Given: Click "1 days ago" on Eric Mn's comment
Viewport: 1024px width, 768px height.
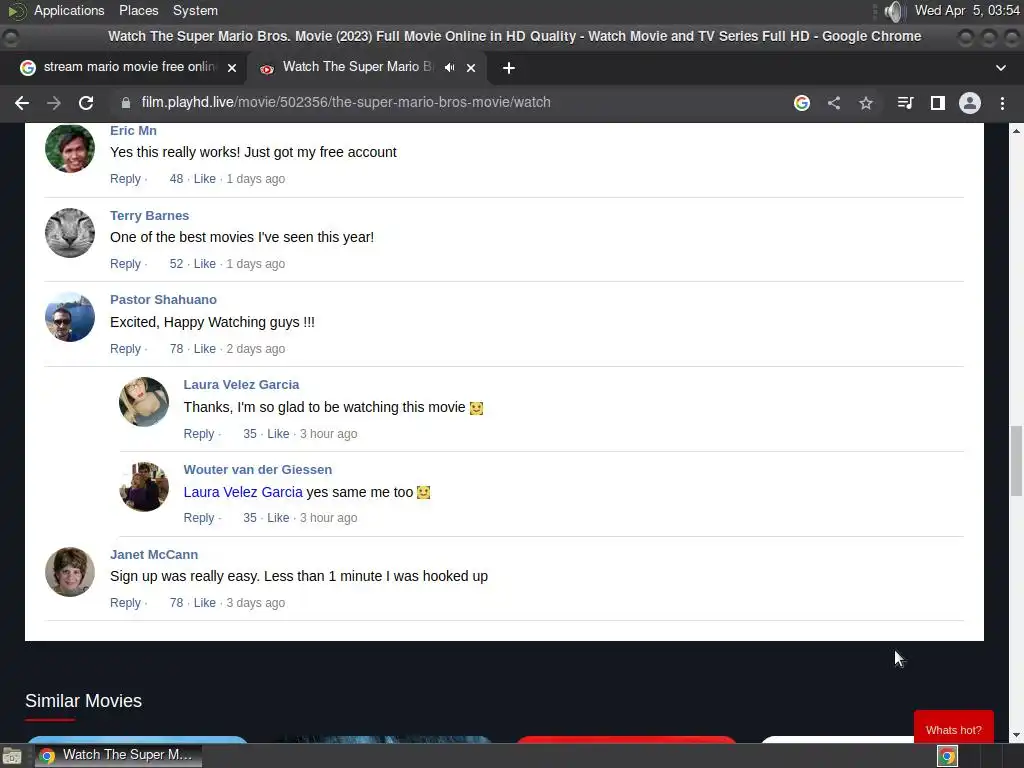Looking at the screenshot, I should pos(255,179).
